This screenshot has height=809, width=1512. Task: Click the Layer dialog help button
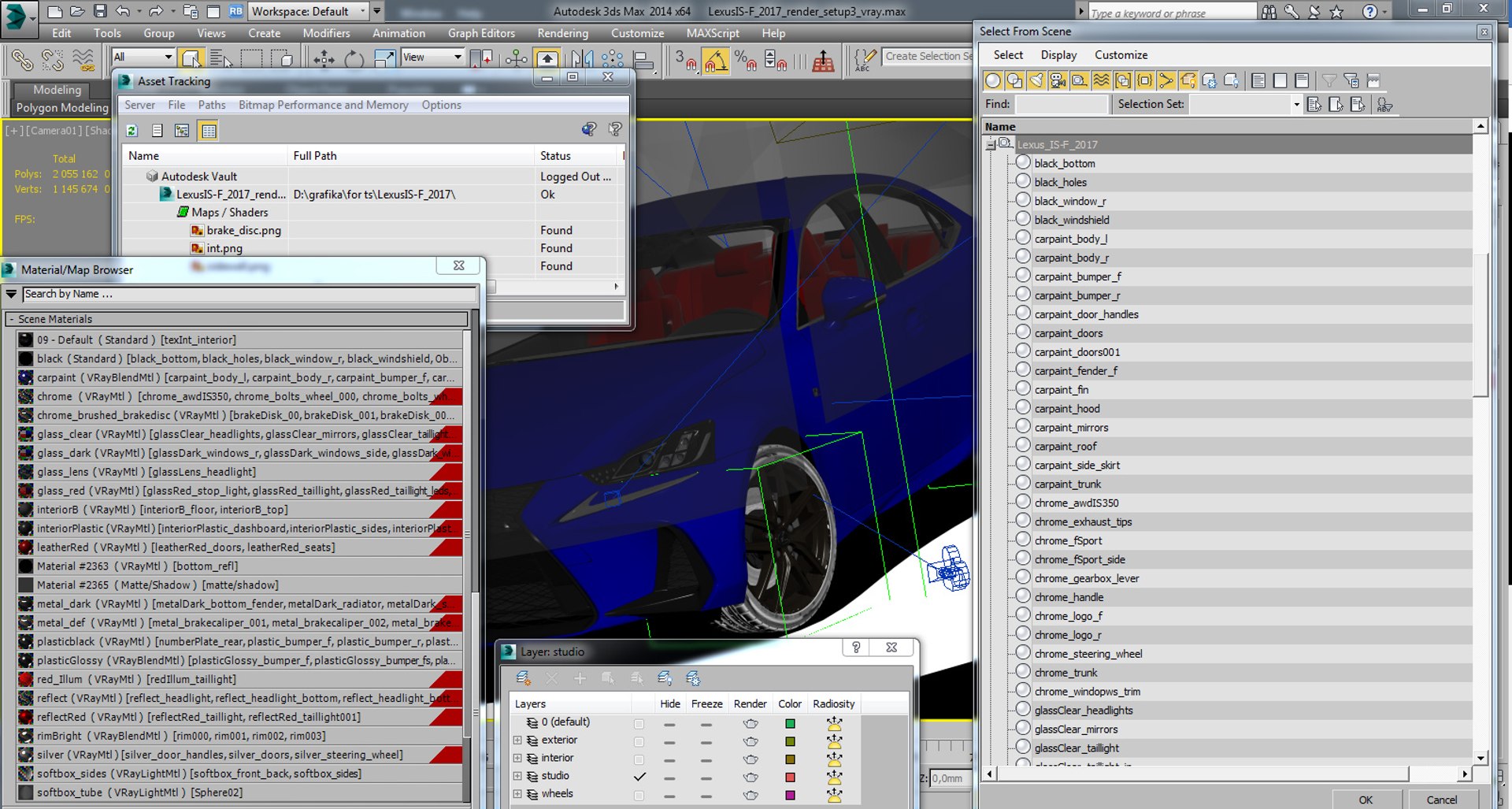click(x=856, y=647)
